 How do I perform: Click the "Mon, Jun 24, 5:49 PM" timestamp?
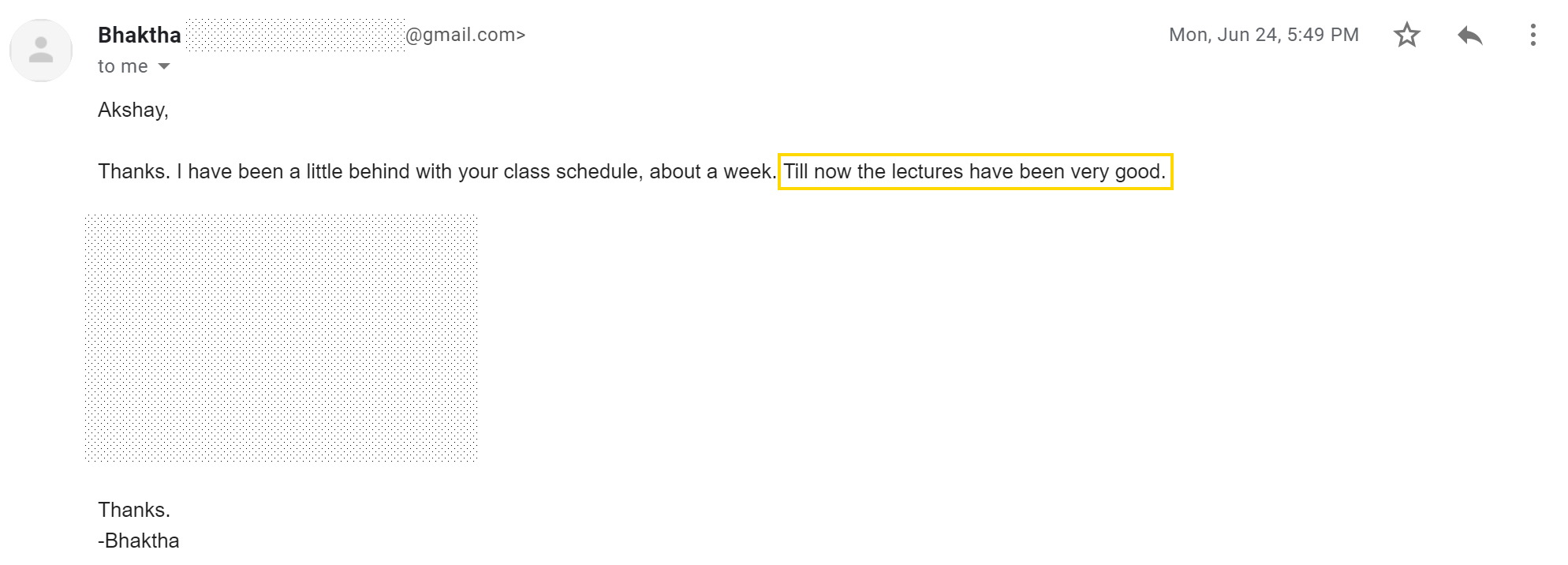pyautogui.click(x=1264, y=35)
